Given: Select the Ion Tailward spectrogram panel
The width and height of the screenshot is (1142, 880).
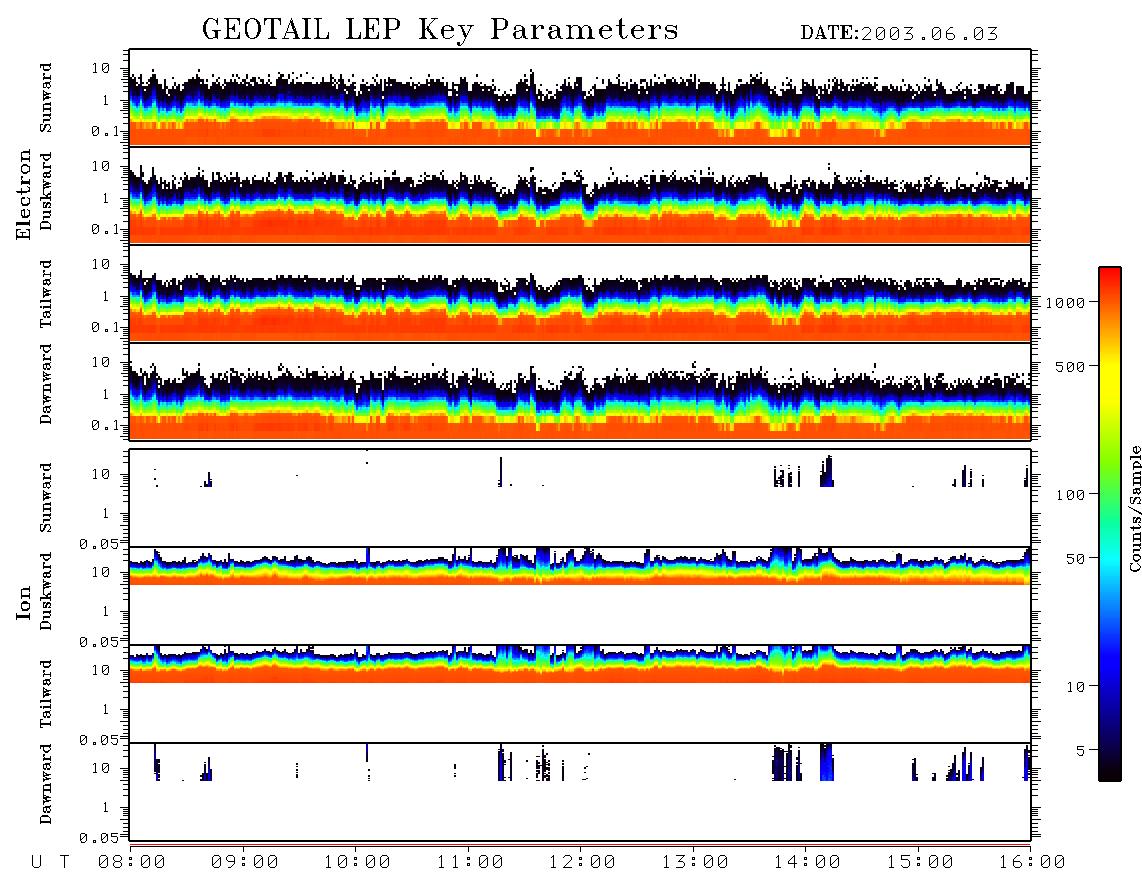Looking at the screenshot, I should [580, 694].
